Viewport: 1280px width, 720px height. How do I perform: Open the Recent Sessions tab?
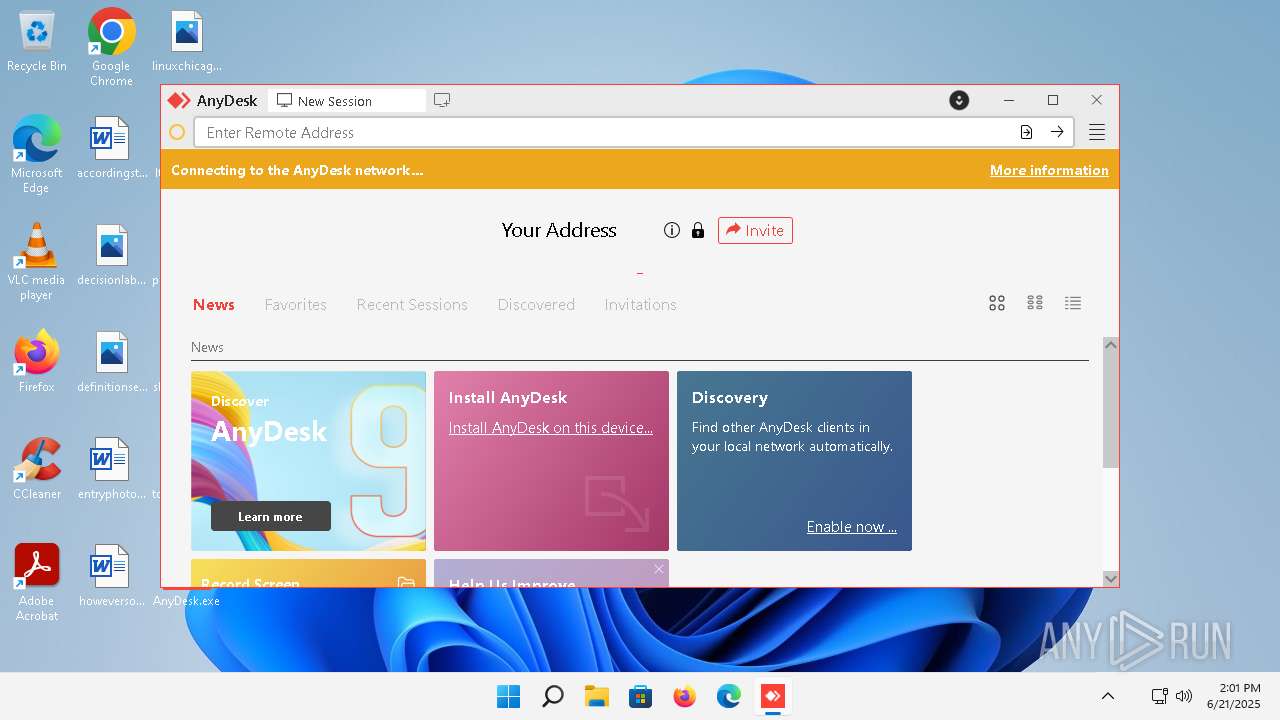pos(412,304)
